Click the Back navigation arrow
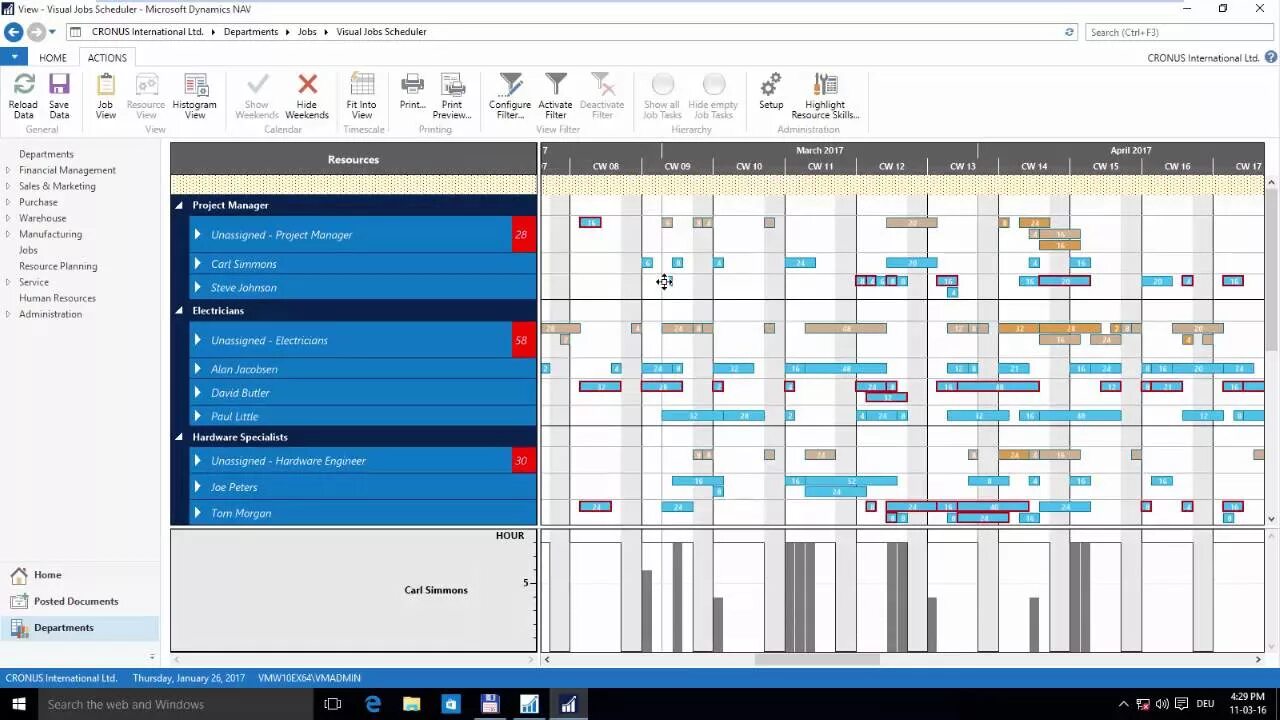 14,32
